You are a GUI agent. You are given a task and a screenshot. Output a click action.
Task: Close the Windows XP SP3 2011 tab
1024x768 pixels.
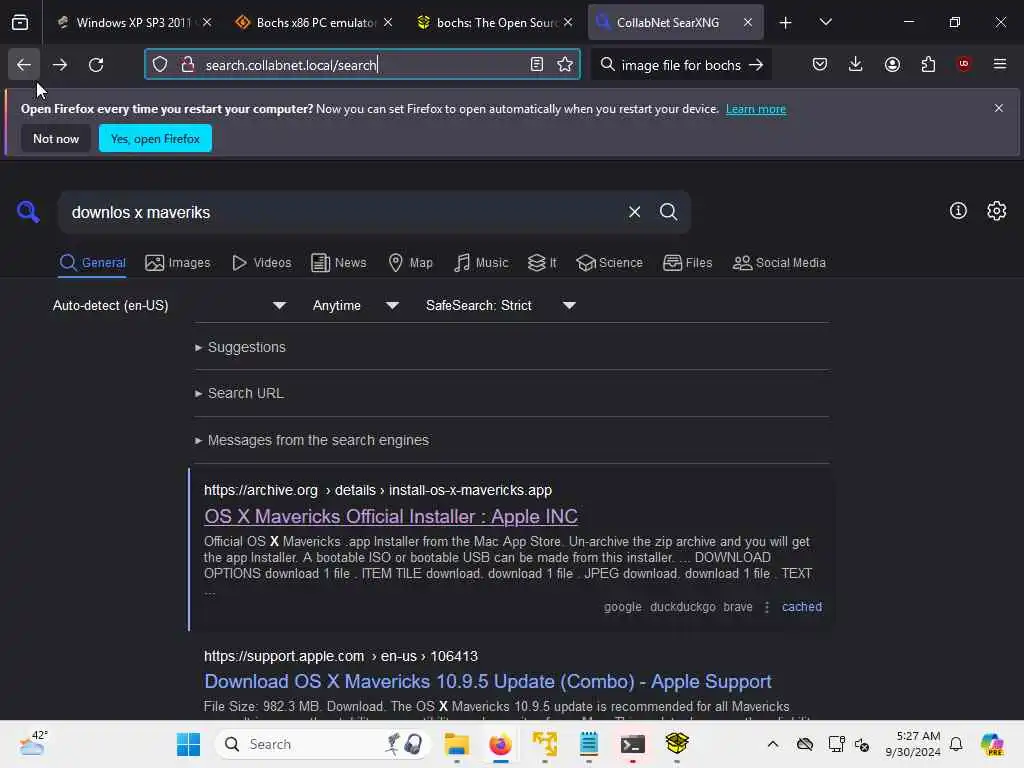tap(207, 22)
